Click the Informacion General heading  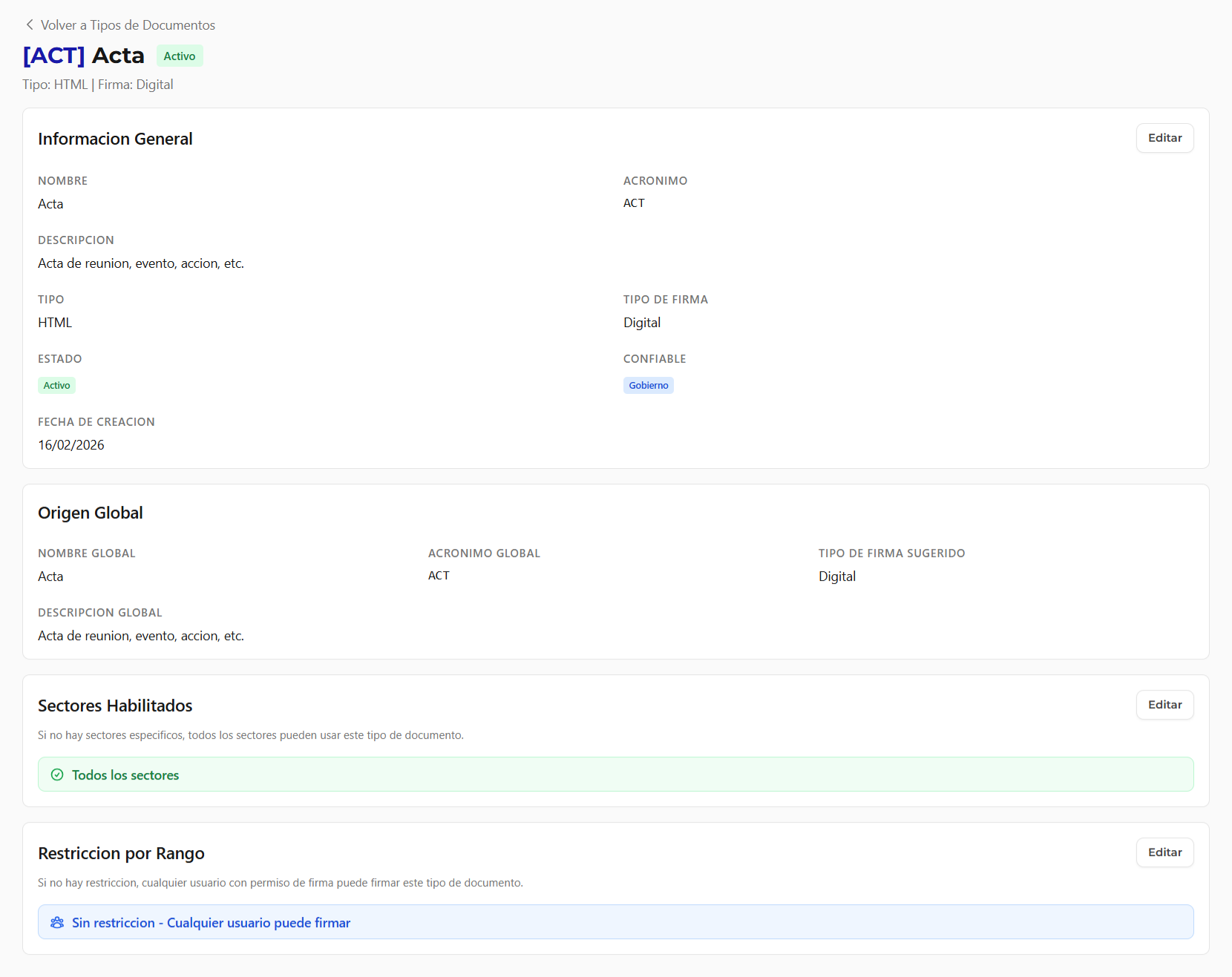[115, 139]
